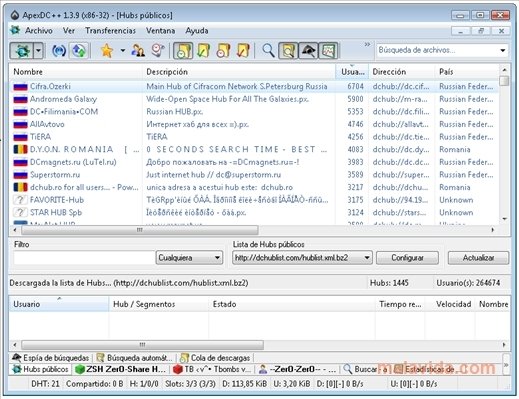This screenshot has height=399, width=519.
Task: Sort hubs by País column
Action: (467, 72)
